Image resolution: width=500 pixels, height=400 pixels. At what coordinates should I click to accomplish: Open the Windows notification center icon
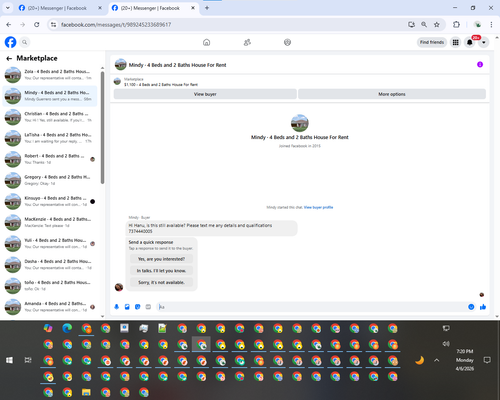(487, 360)
